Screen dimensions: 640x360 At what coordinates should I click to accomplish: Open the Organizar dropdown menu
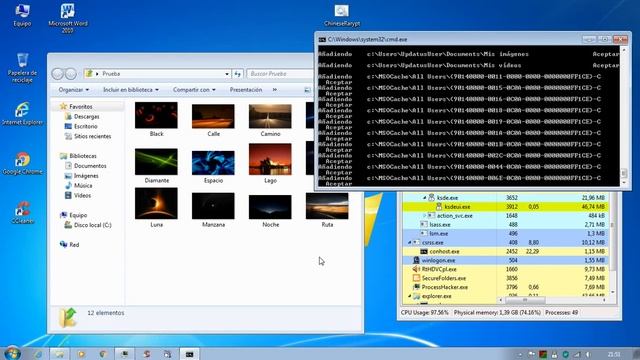73,90
